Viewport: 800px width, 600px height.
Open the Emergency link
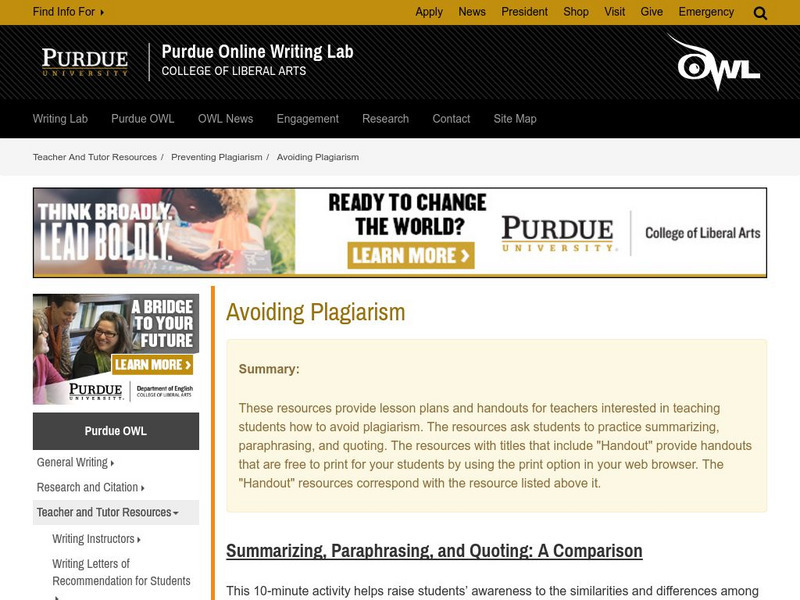pyautogui.click(x=706, y=12)
